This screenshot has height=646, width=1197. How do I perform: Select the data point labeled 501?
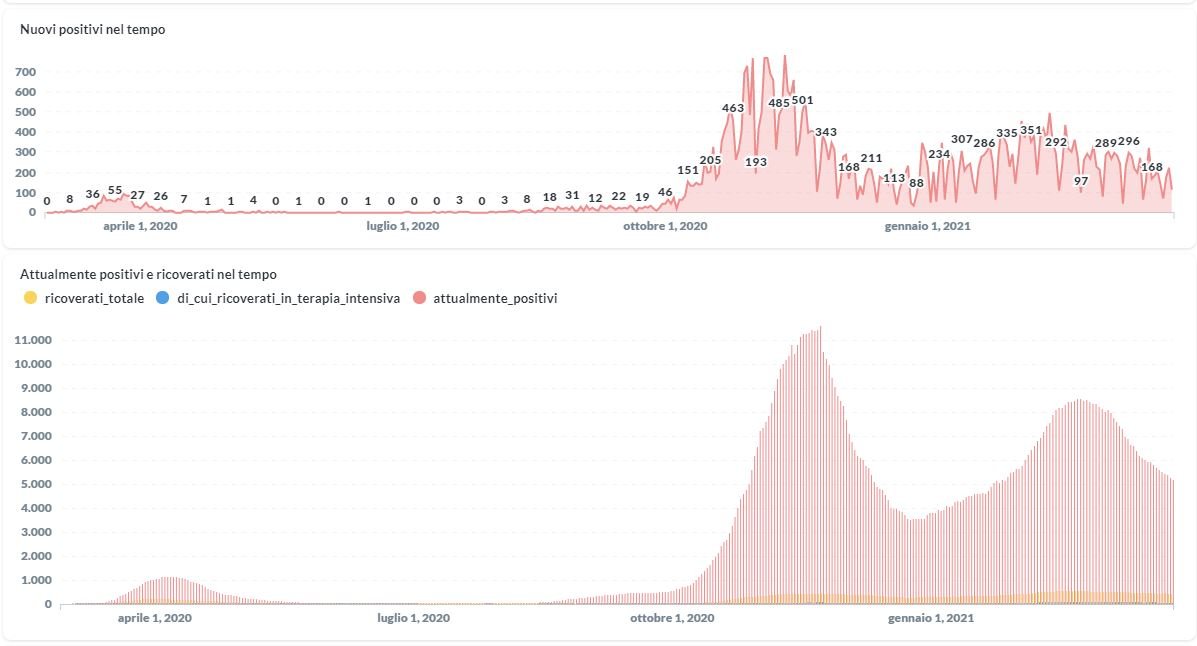click(802, 100)
